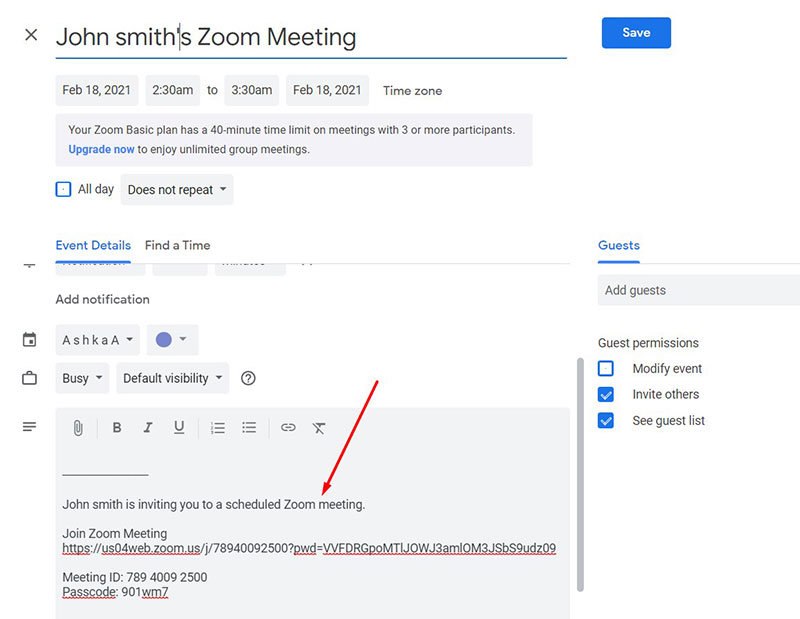800x619 pixels.
Task: Open the Does not repeat dropdown
Action: (x=177, y=189)
